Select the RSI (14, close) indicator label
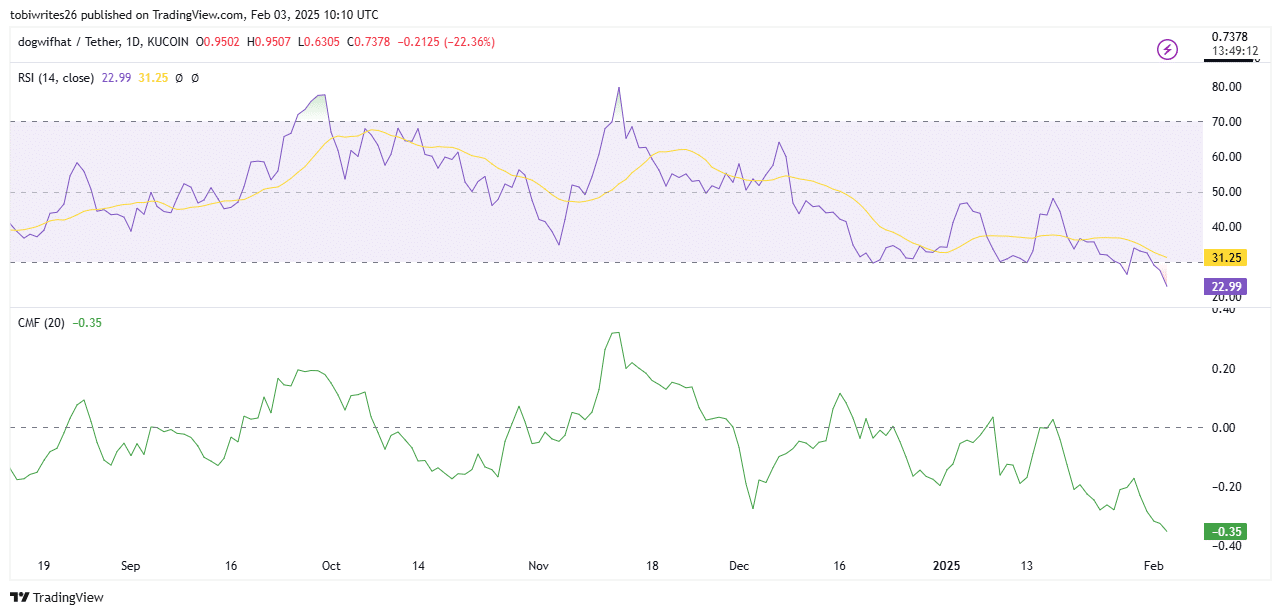The height and width of the screenshot is (615, 1281). coord(56,77)
